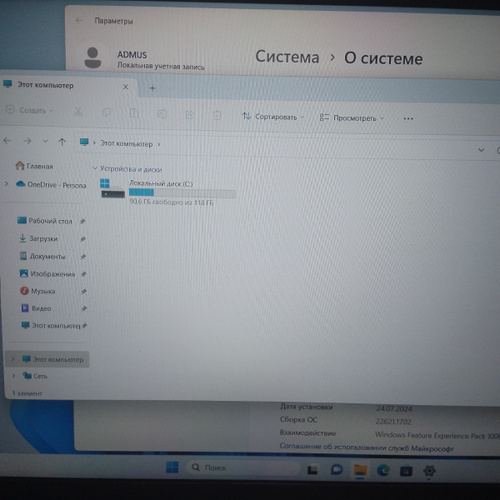Open the three-dots more options menu
This screenshot has height=500, width=500.
click(x=408, y=119)
